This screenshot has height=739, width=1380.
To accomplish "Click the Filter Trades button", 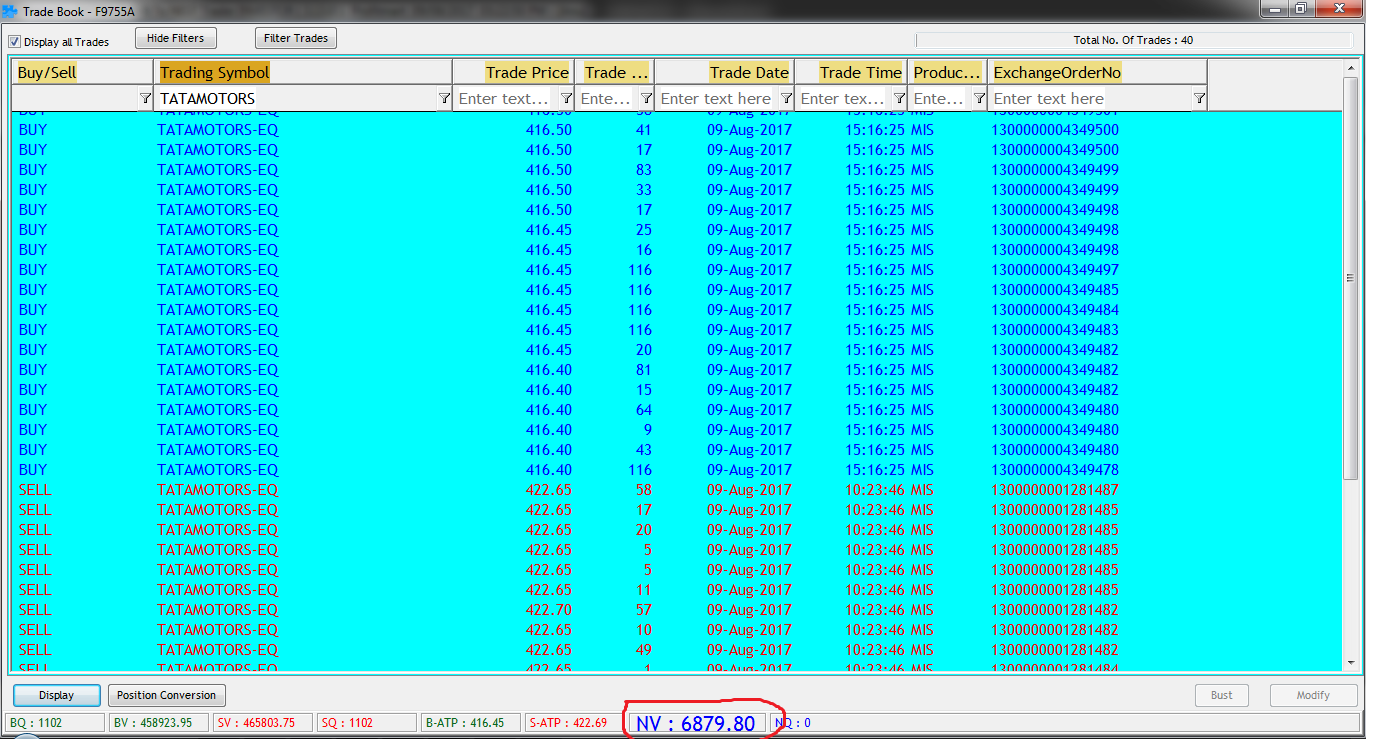I will pos(296,38).
